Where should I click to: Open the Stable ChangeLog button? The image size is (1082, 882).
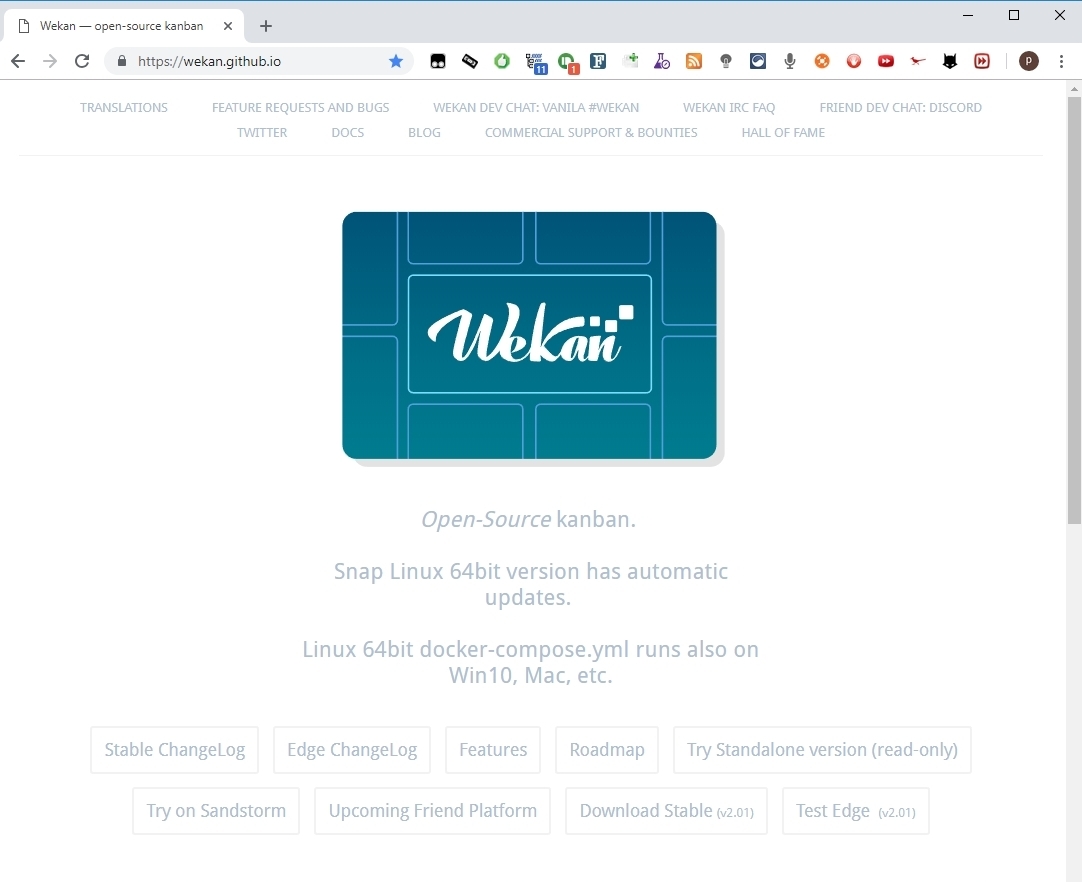tap(175, 750)
